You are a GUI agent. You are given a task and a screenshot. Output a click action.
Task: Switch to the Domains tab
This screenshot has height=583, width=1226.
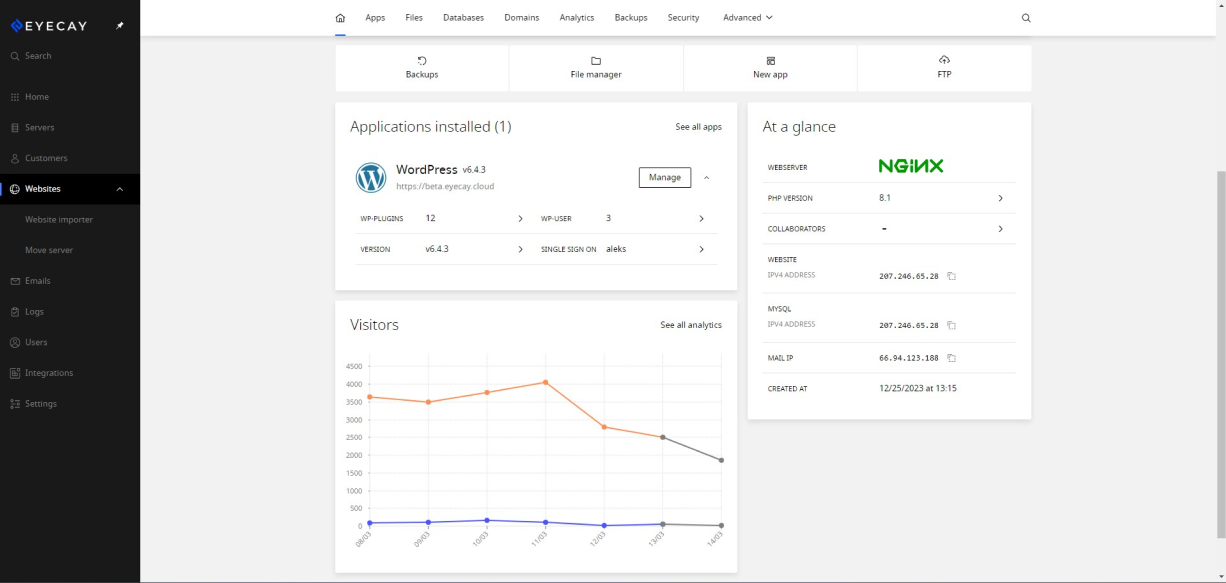[x=522, y=18]
